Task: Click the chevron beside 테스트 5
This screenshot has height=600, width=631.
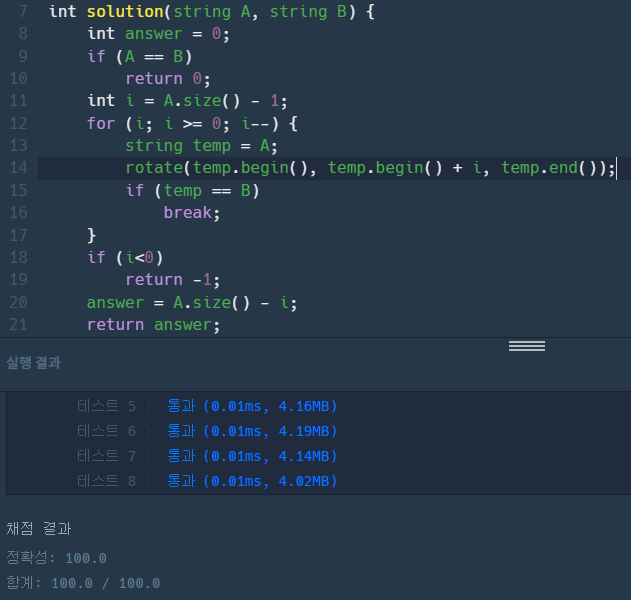Action: tap(148, 406)
